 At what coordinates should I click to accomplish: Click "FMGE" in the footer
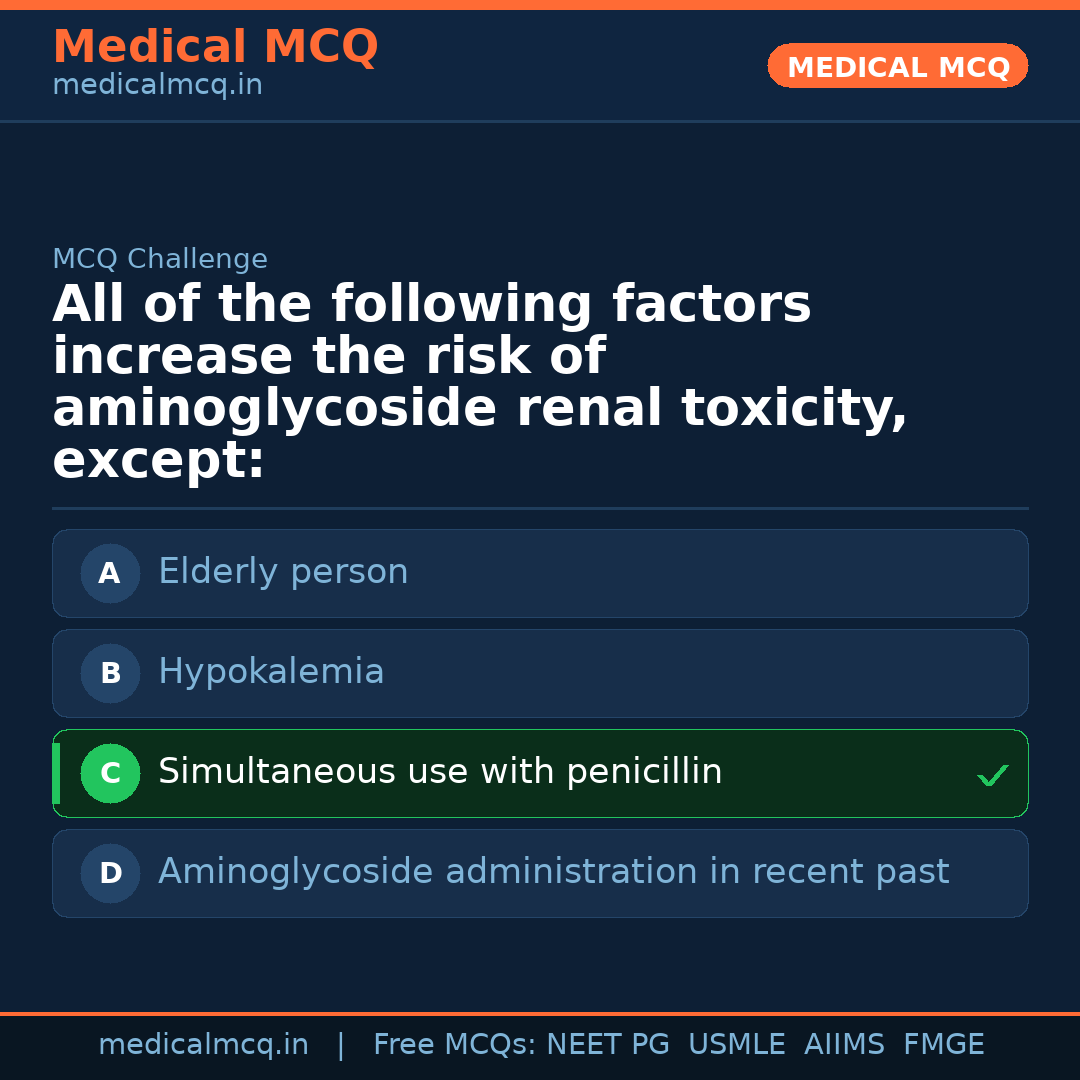tap(944, 1045)
